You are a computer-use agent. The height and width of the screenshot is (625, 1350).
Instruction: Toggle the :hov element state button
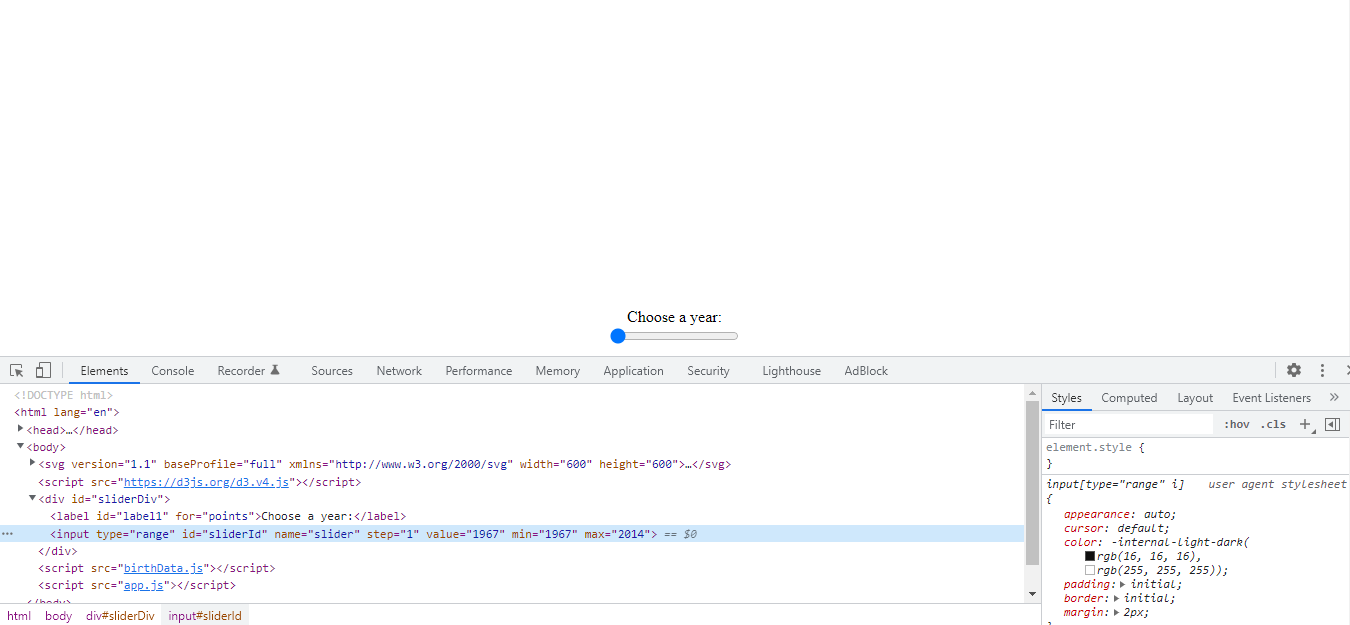pos(1237,425)
